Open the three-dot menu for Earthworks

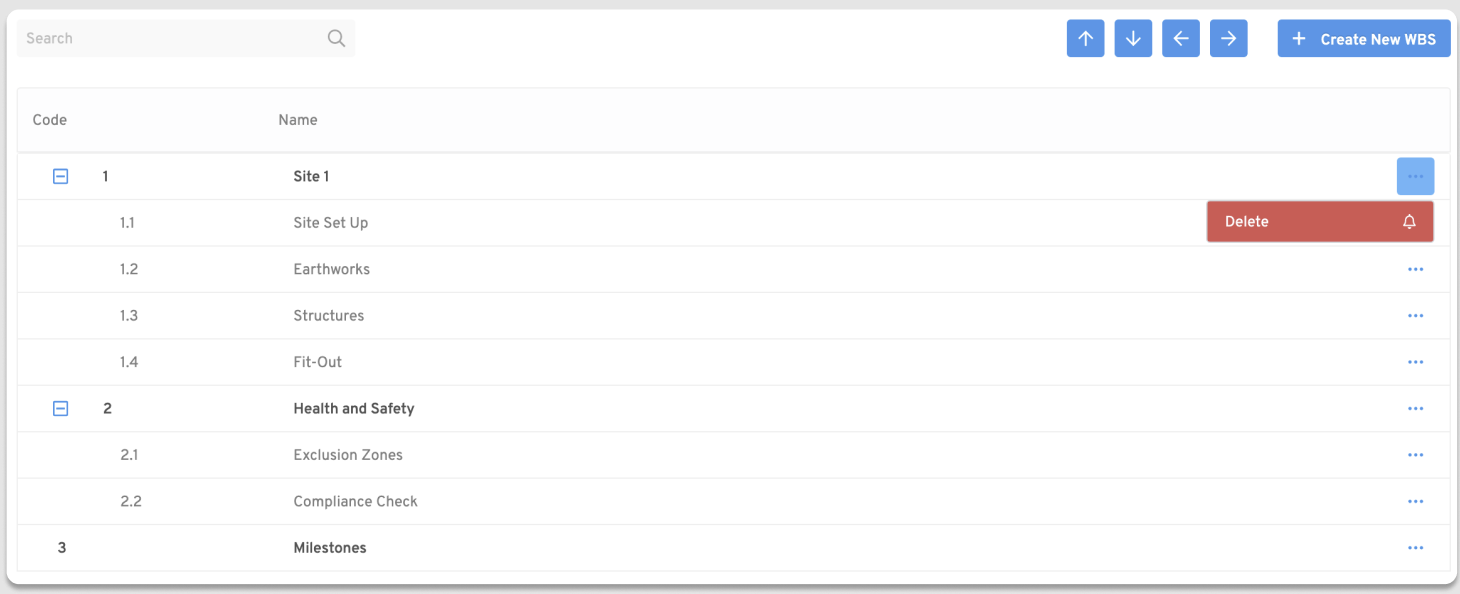[x=1415, y=269]
